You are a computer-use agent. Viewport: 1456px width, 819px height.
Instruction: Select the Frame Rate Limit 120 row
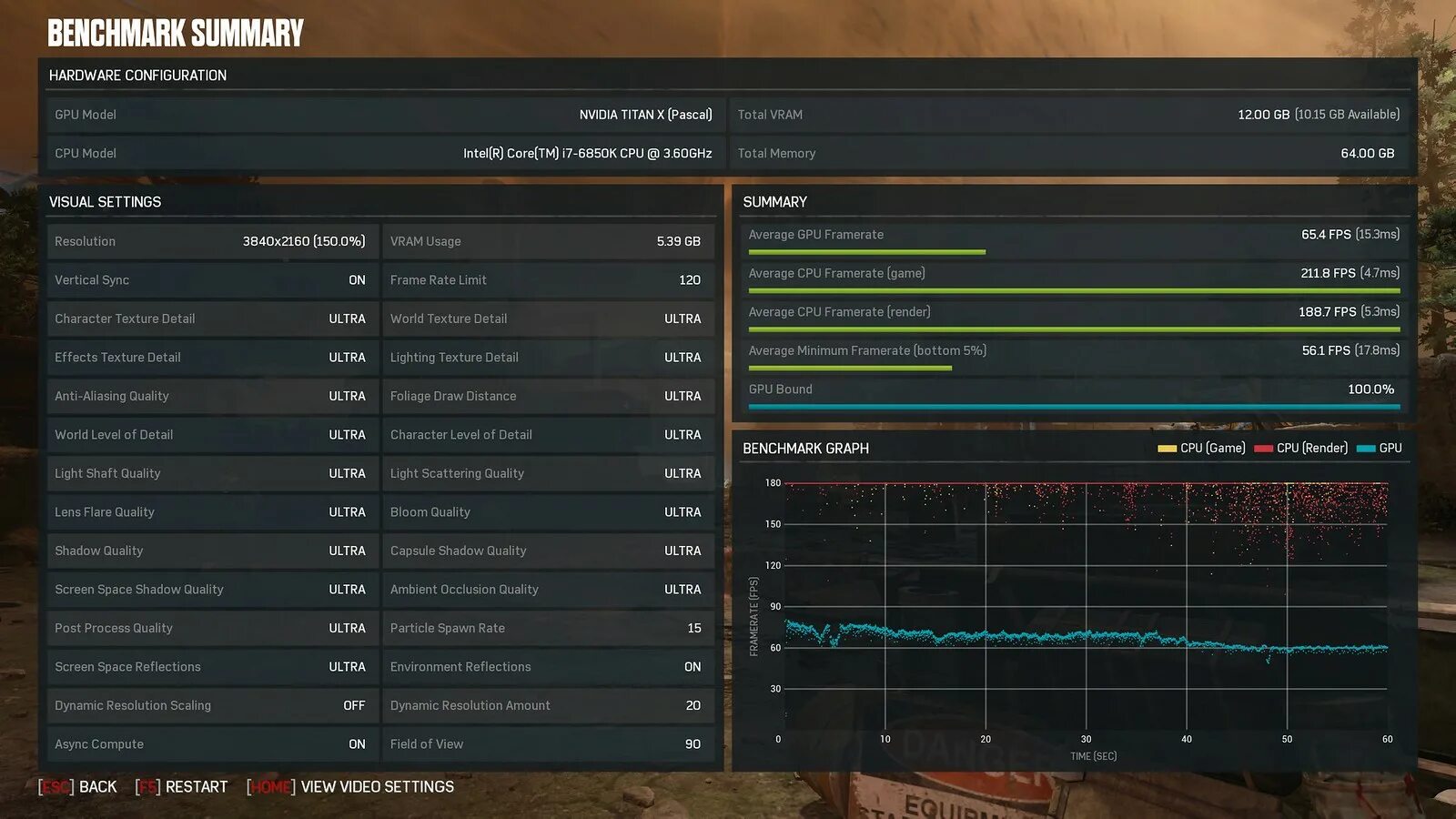548,280
